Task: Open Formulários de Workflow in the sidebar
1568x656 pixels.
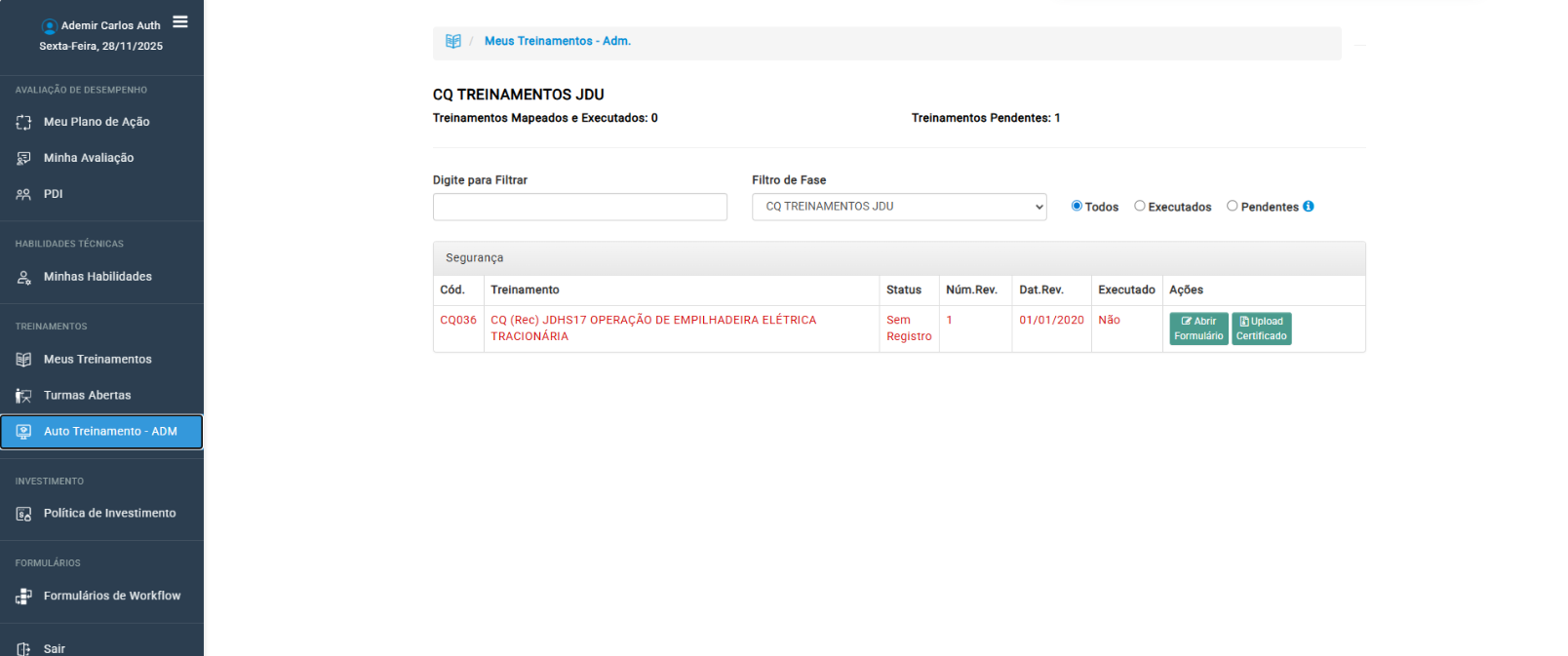Action: (111, 597)
